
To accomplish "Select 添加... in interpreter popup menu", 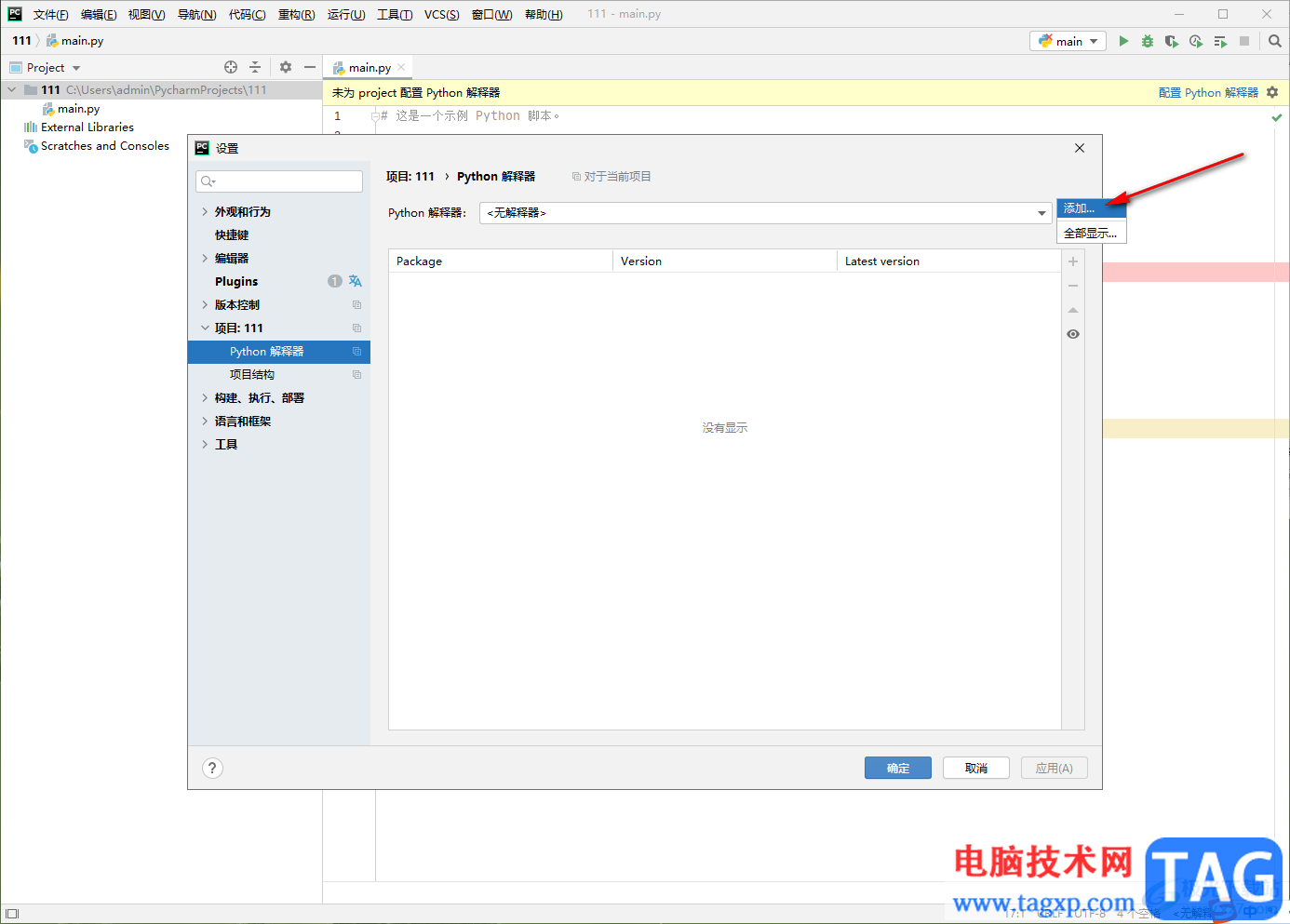I will coord(1091,208).
